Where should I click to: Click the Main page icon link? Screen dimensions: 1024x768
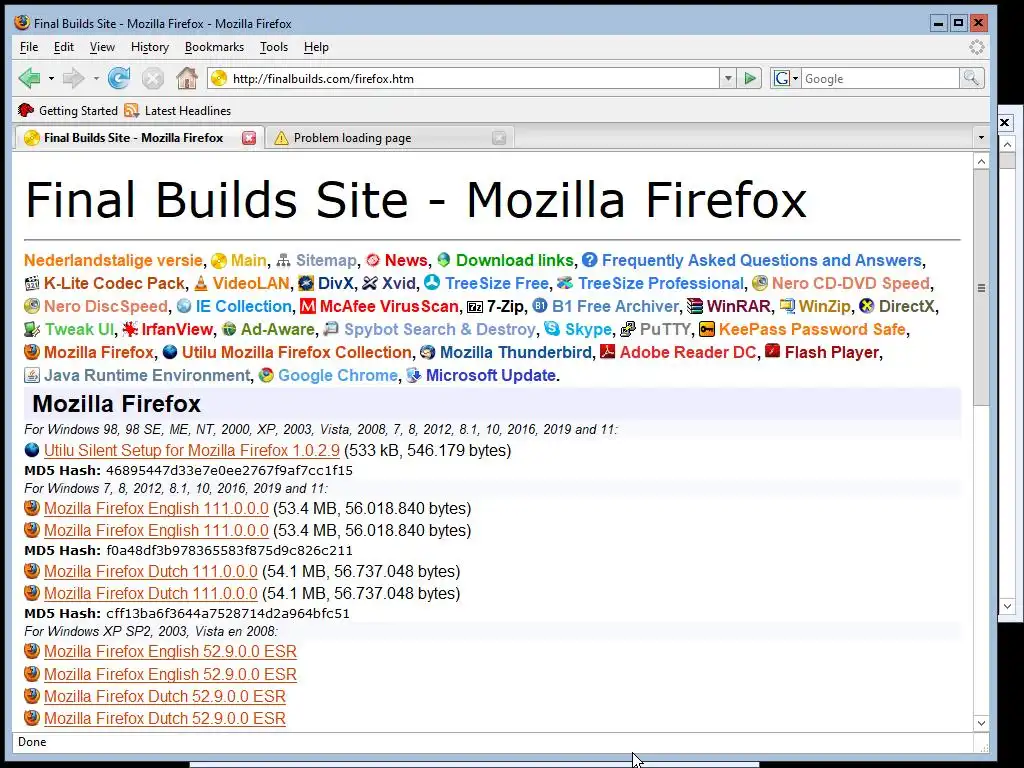pos(219,261)
